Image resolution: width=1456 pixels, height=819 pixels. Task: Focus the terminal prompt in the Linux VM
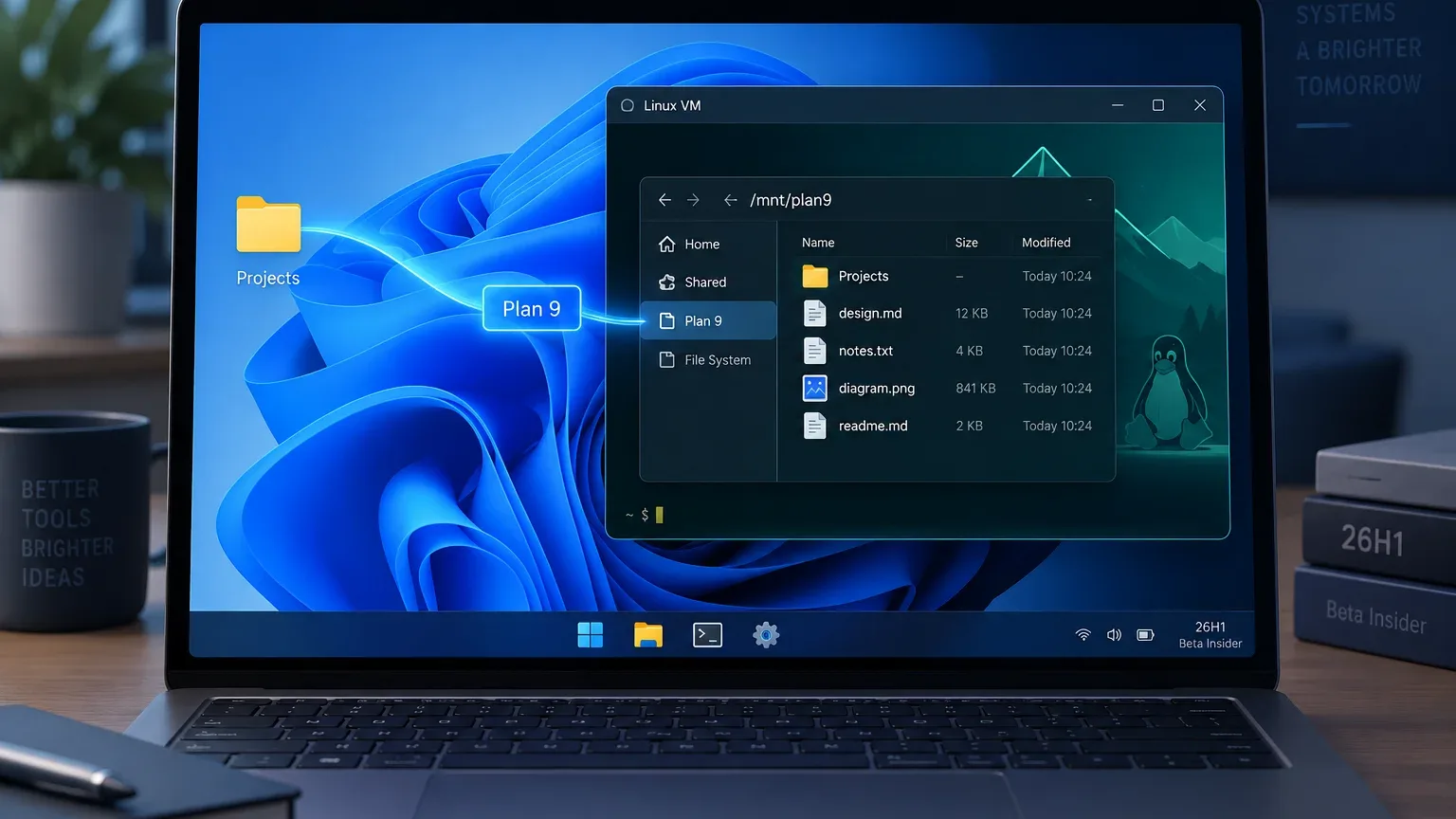point(645,515)
